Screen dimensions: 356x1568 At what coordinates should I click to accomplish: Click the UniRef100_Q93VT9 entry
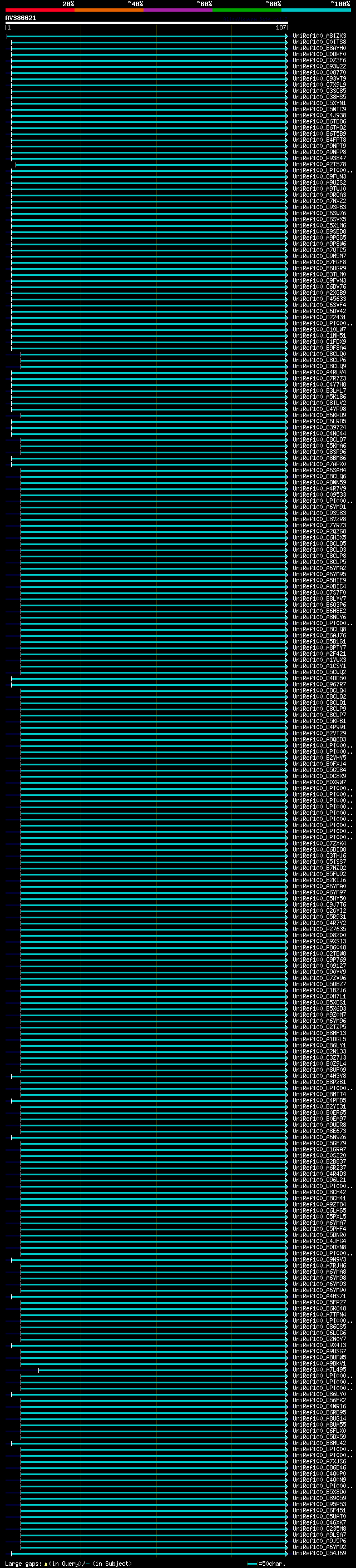[x=319, y=78]
